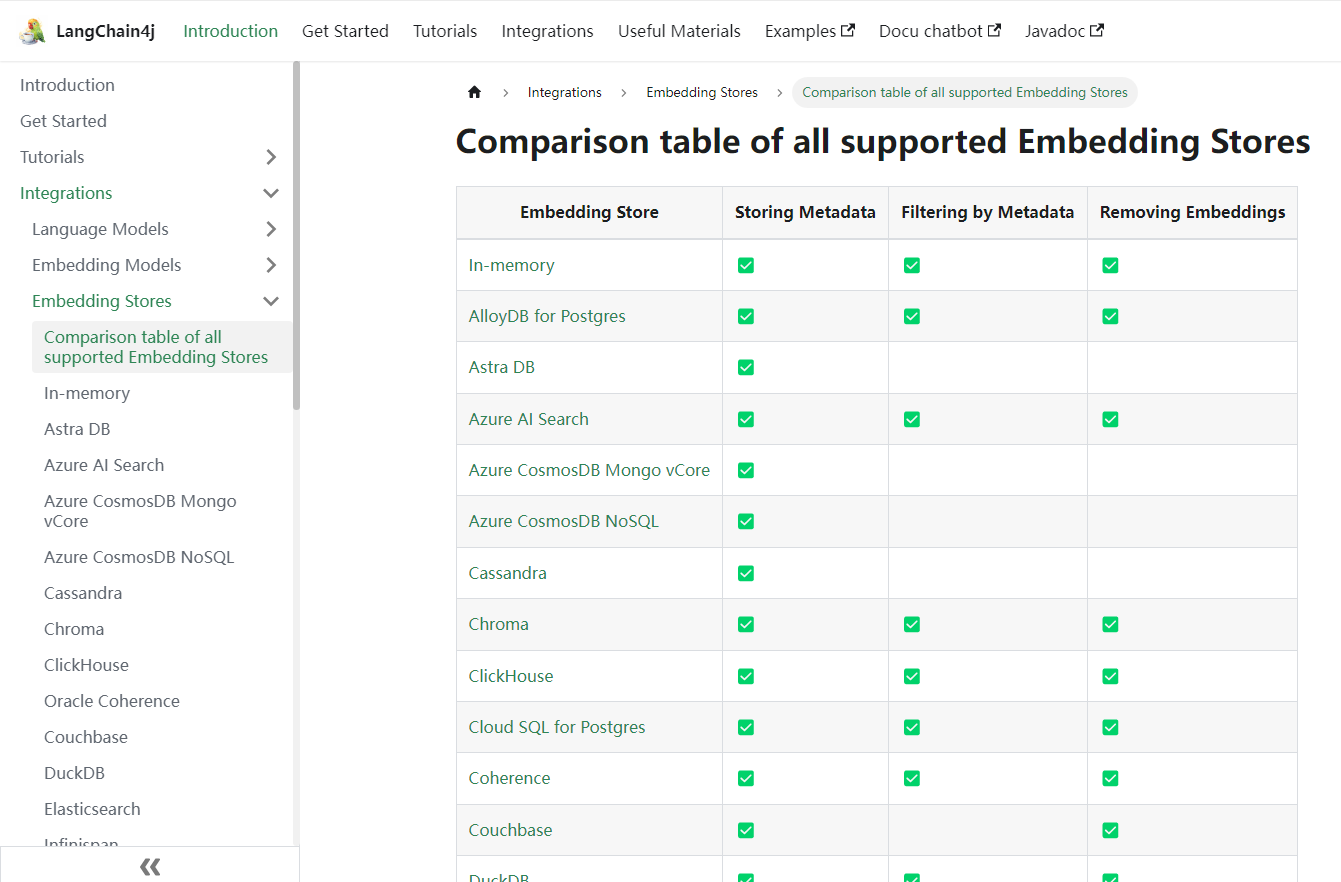
Task: Select Azure CosmosDB NoSQL in the sidebar
Action: pos(139,557)
